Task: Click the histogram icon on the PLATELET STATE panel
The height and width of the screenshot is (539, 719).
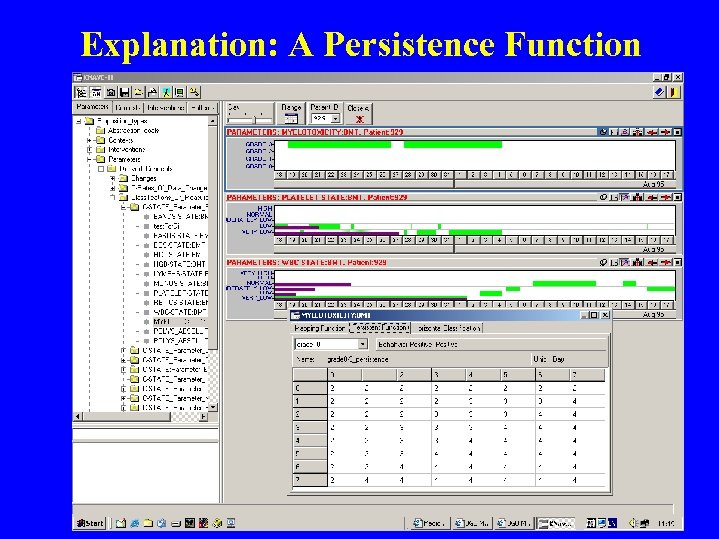Action: (x=637, y=197)
